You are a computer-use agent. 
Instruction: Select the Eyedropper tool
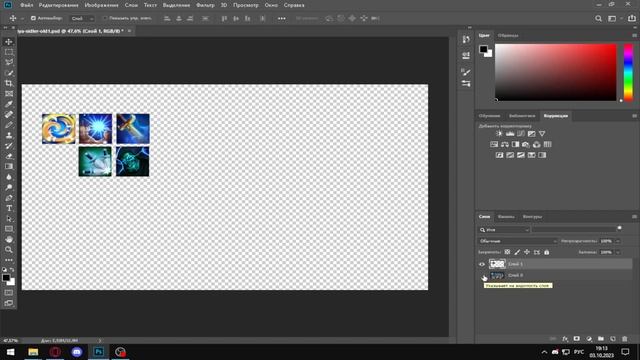9,104
